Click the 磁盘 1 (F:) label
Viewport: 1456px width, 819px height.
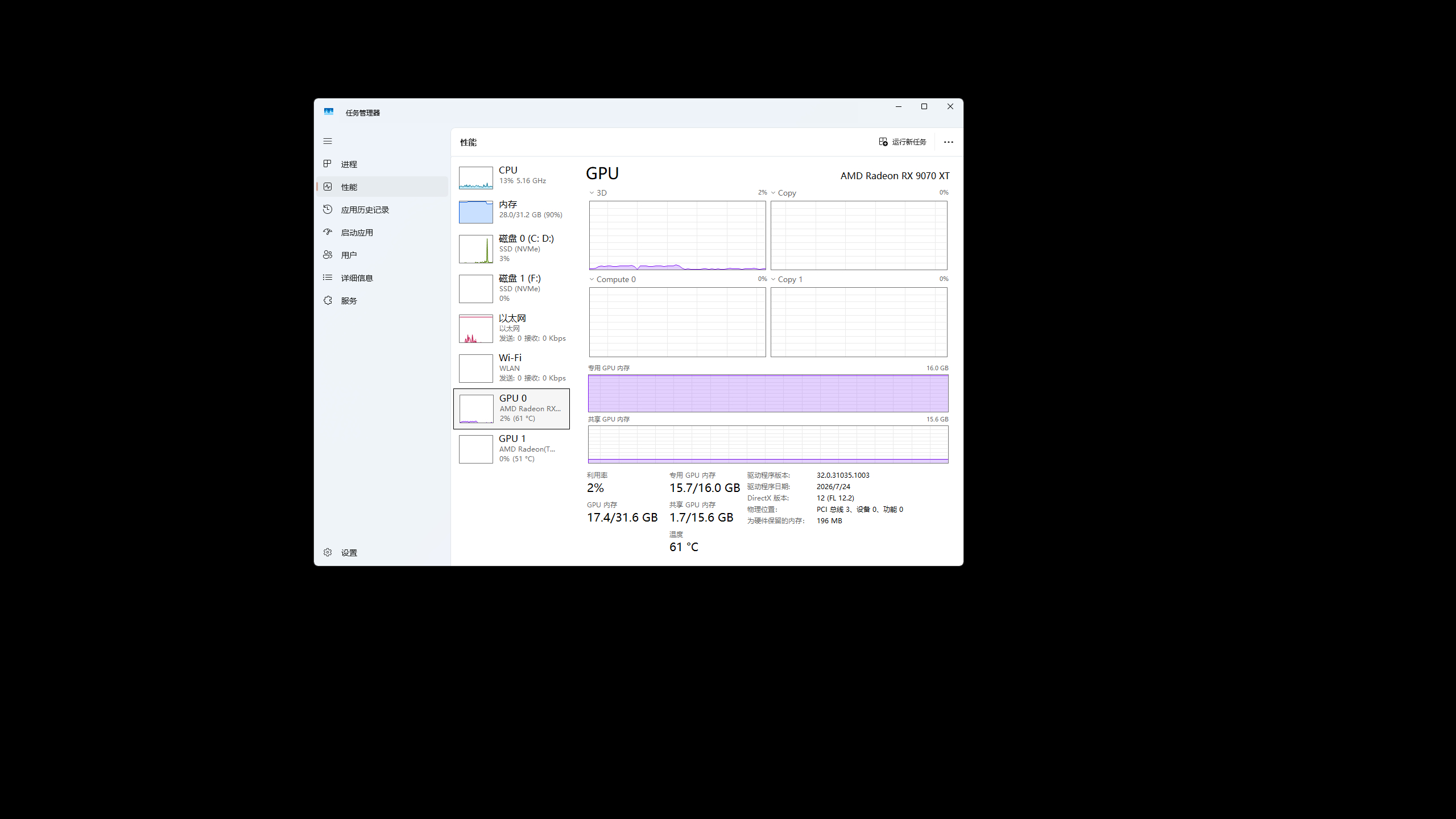click(520, 278)
